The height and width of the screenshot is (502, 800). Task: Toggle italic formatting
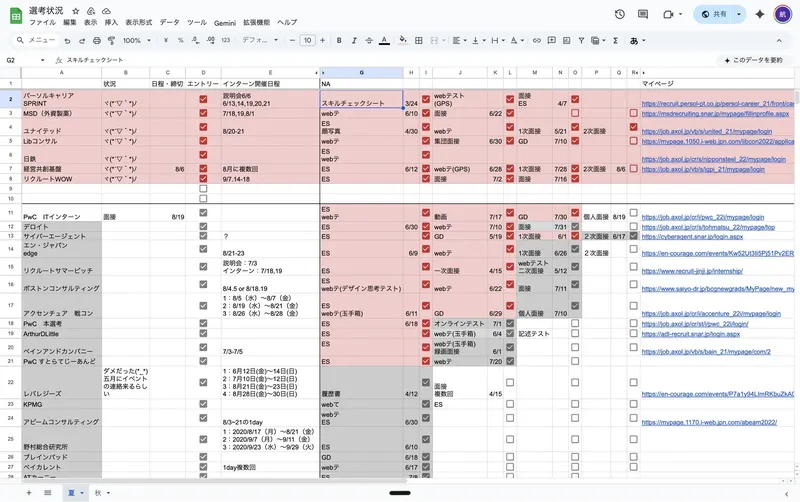(x=354, y=40)
